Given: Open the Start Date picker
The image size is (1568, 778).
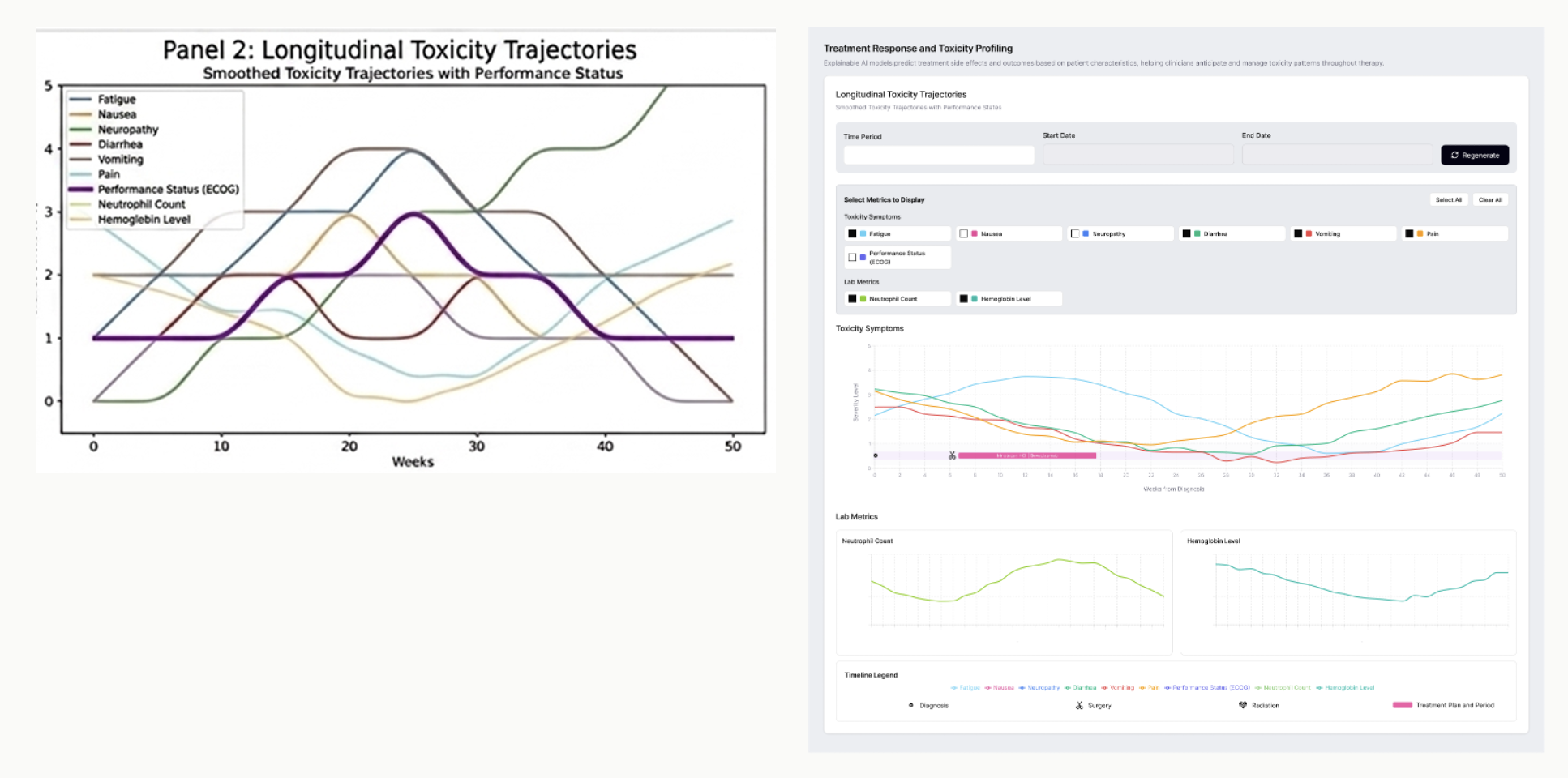Looking at the screenshot, I should pos(1138,155).
